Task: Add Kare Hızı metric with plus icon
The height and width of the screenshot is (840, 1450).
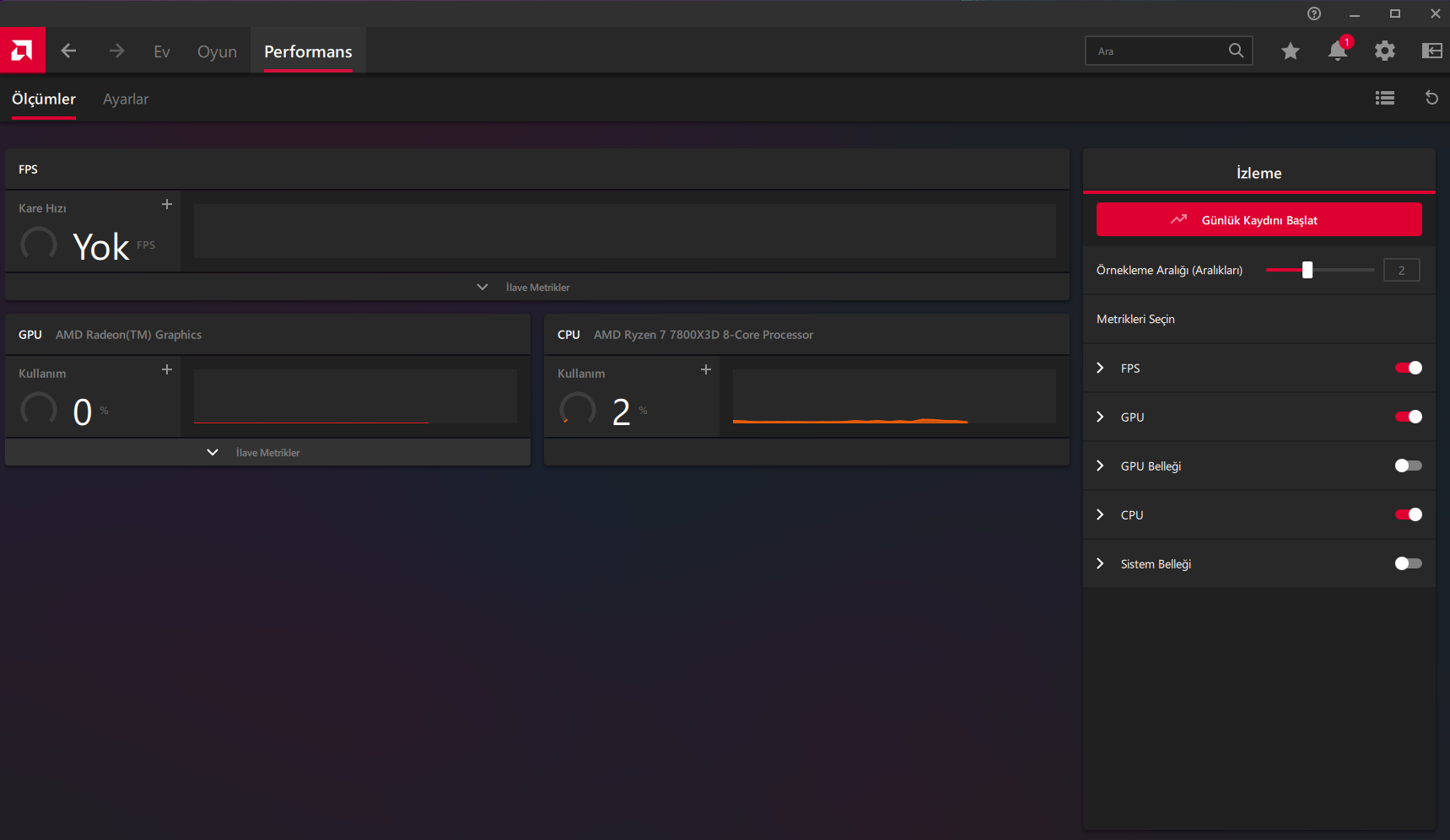Action: click(167, 204)
